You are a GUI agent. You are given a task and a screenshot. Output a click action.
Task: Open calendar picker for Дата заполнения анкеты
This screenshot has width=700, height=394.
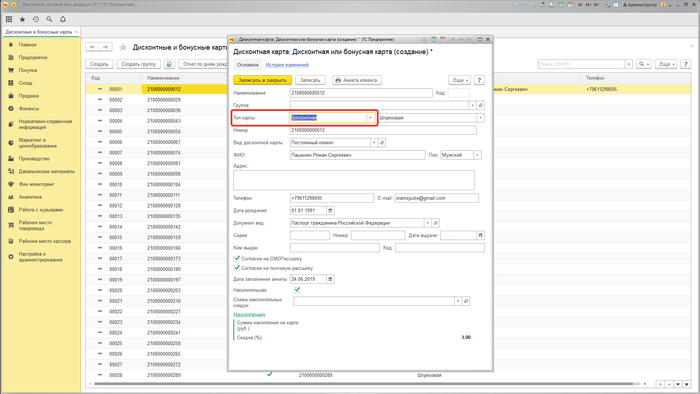330,279
